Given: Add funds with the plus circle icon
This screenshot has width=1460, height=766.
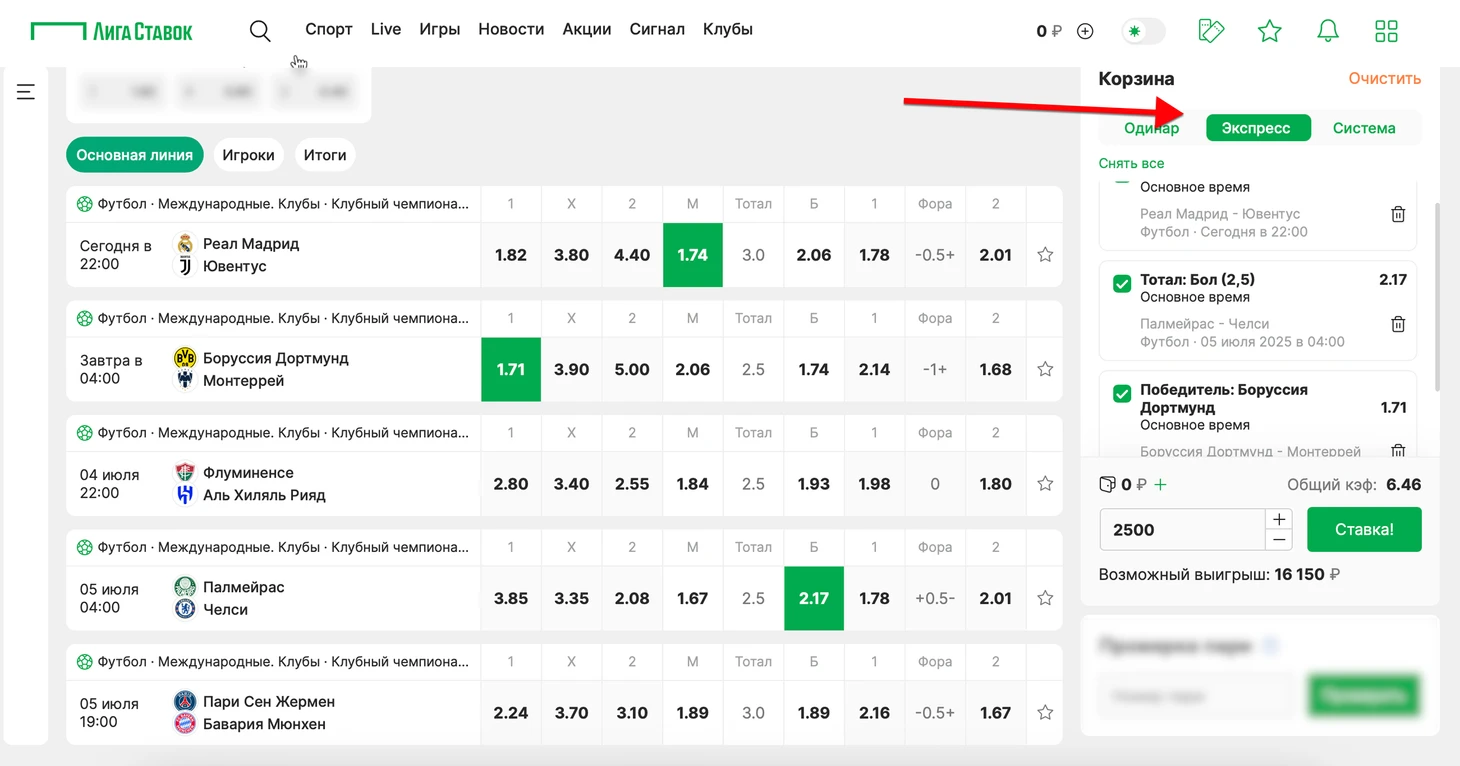Looking at the screenshot, I should click(1085, 32).
